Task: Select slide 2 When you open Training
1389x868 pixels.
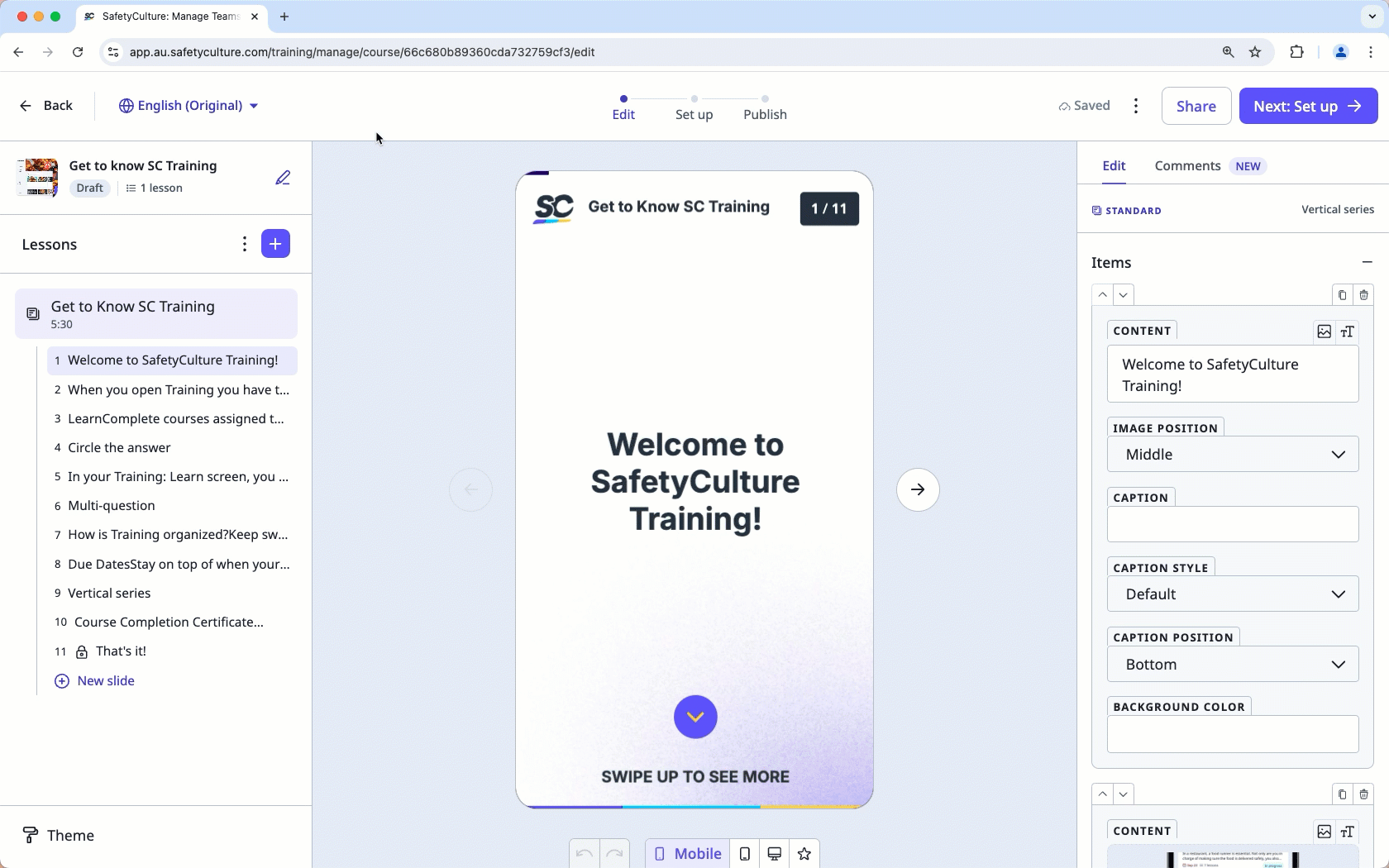Action: pos(172,389)
